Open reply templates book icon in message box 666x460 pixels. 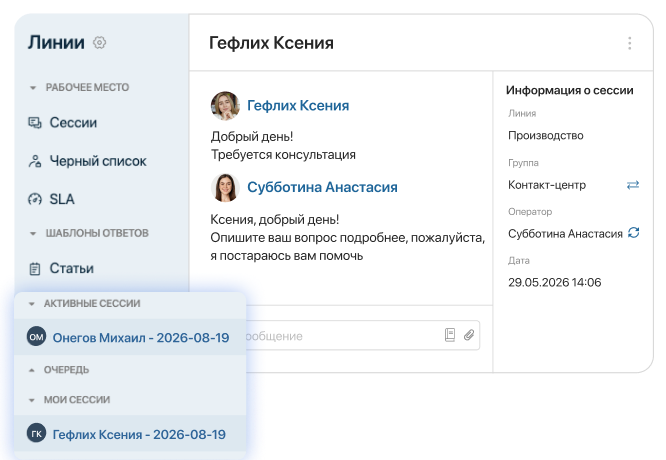pyautogui.click(x=450, y=335)
